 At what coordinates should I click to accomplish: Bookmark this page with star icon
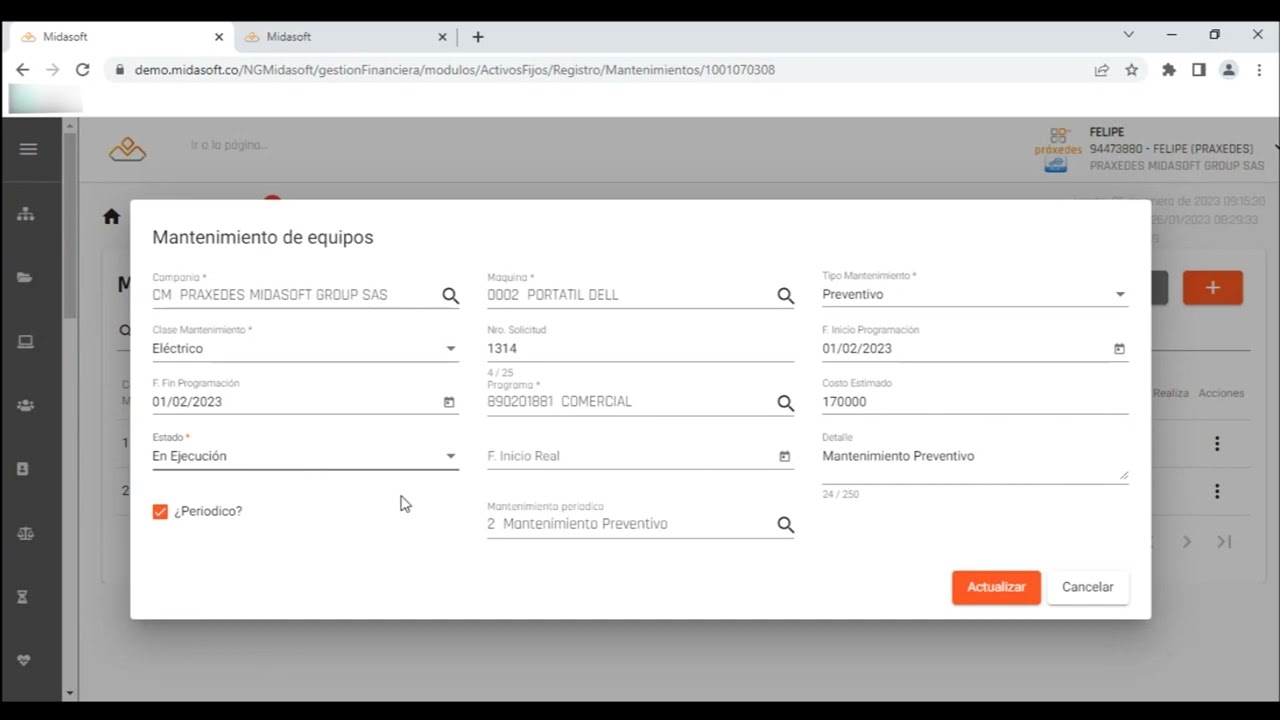[x=1131, y=70]
